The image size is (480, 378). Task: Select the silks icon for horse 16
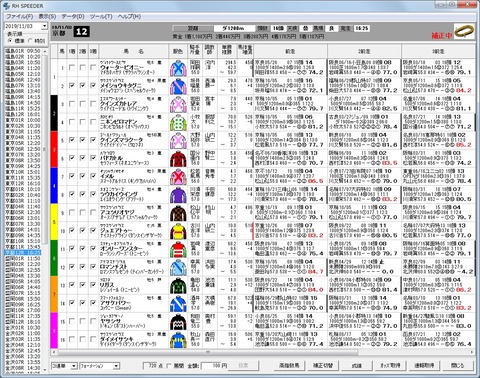178,340
